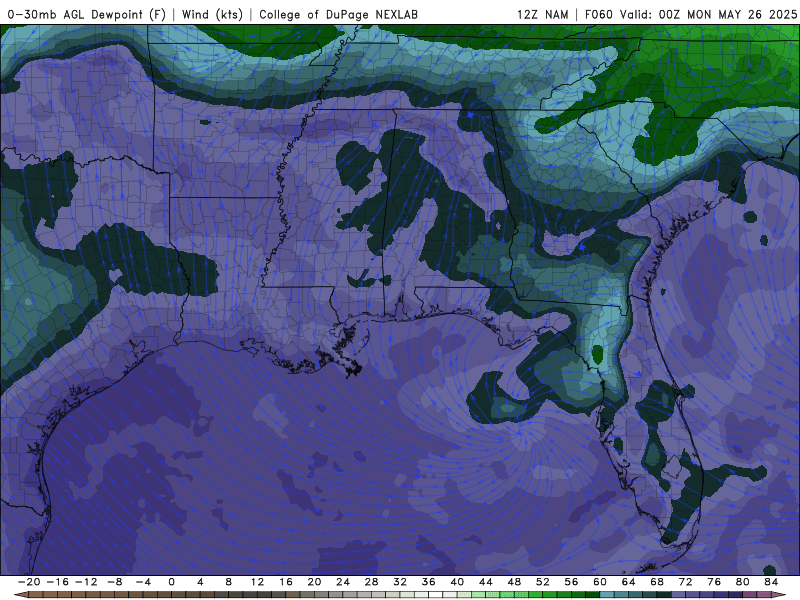The height and width of the screenshot is (600, 800).
Task: Click the 0 tick label on color scale
Action: pos(171,582)
